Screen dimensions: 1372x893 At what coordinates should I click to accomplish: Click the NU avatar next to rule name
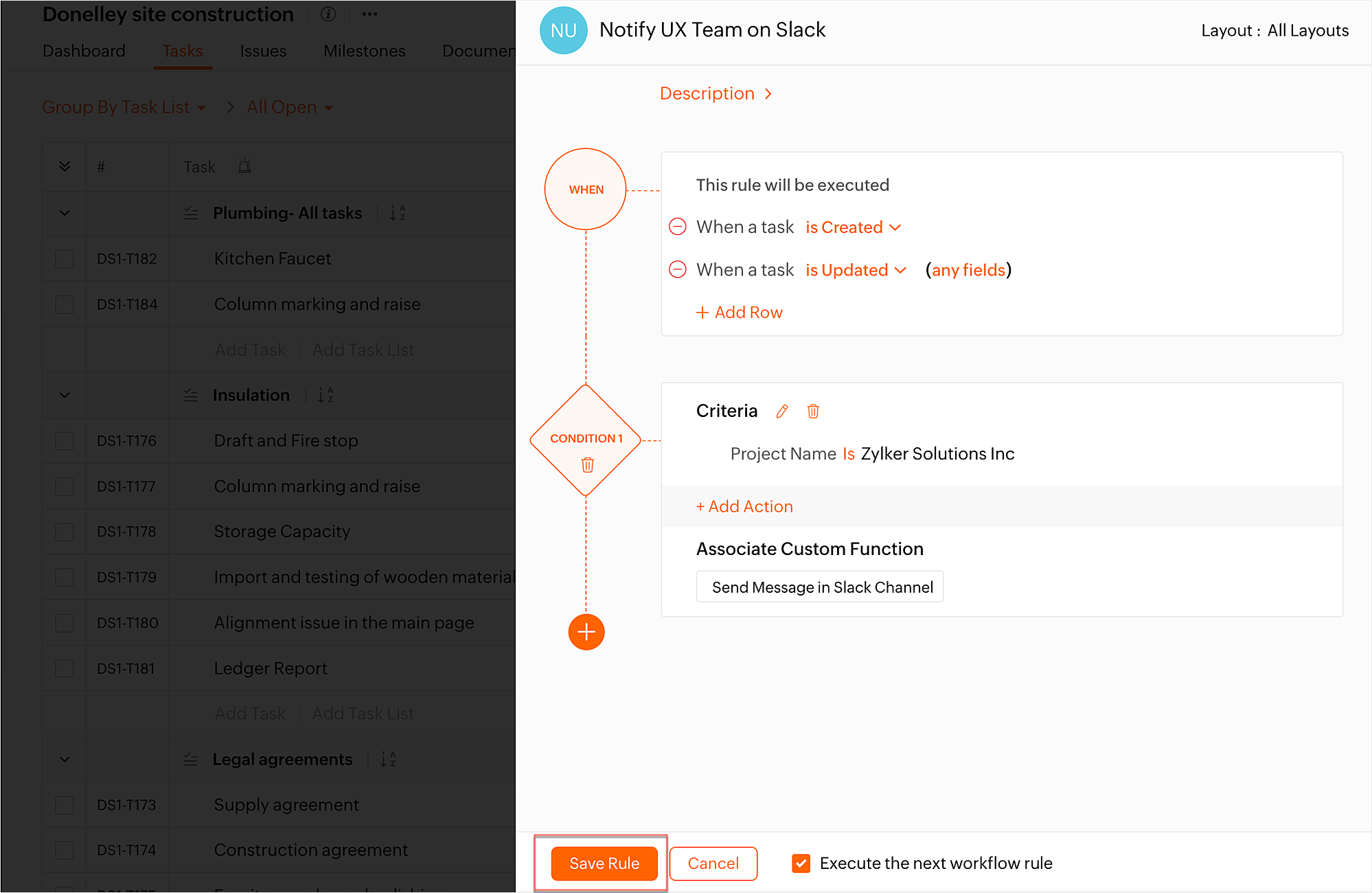tap(563, 30)
